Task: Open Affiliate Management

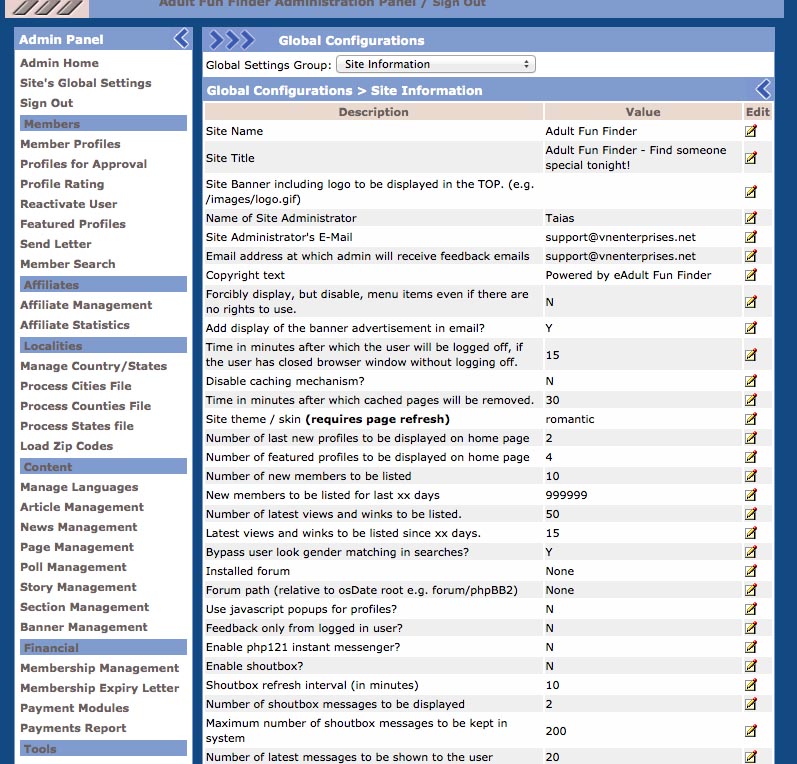Action: pyautogui.click(x=86, y=305)
